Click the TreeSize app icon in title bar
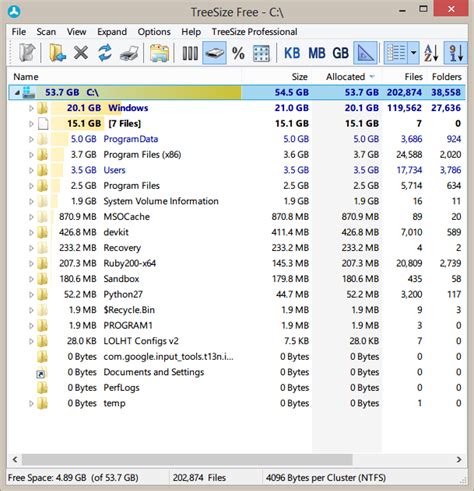 [x=14, y=12]
